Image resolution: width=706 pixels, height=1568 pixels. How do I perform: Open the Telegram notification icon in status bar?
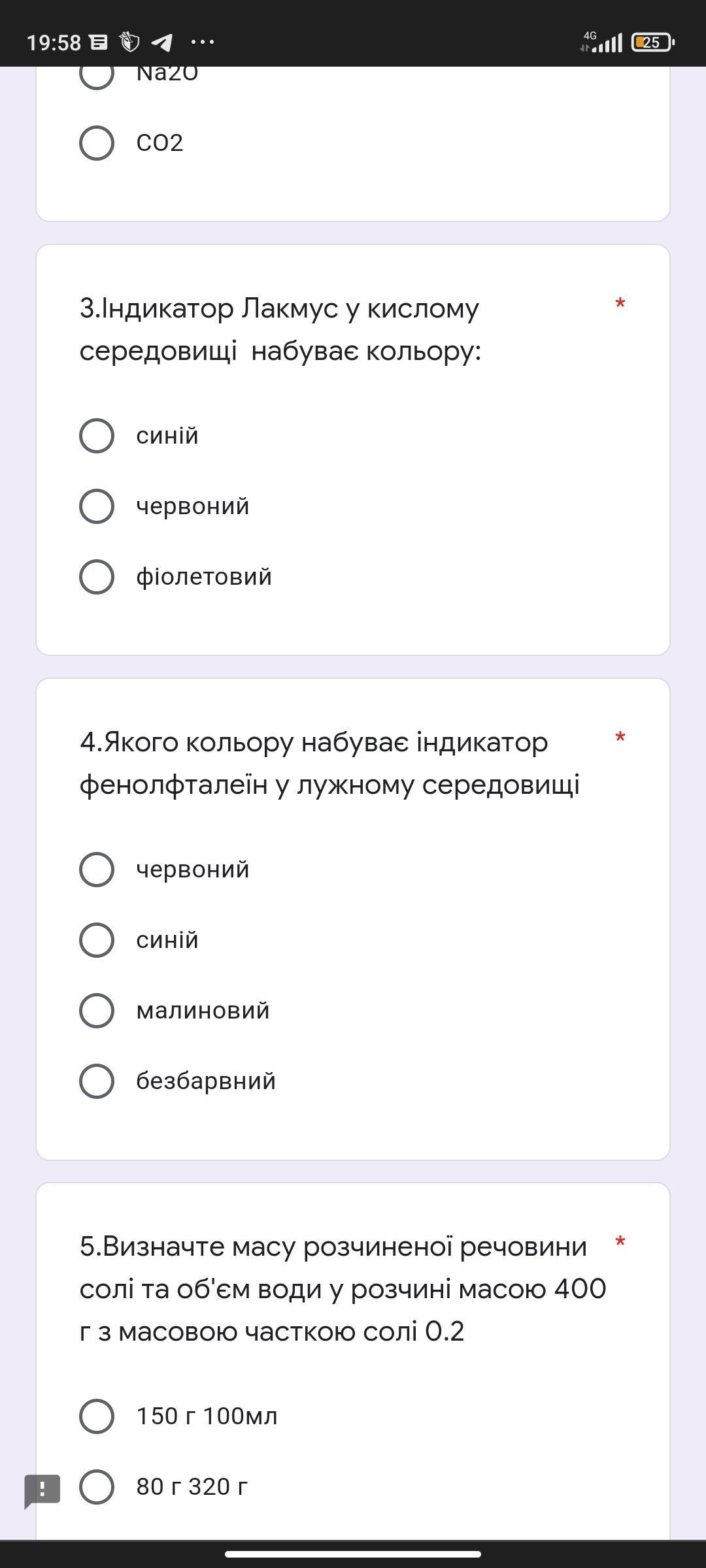pyautogui.click(x=161, y=42)
